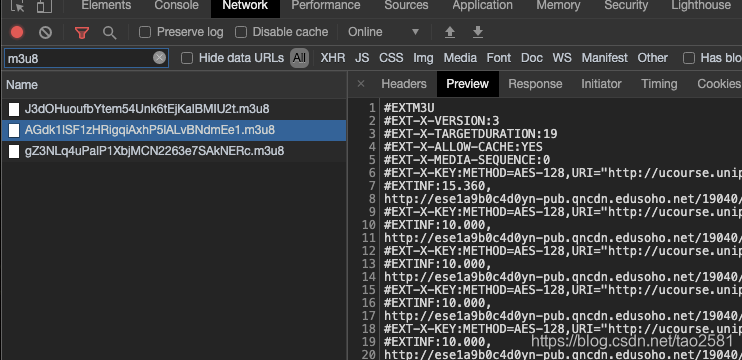The width and height of the screenshot is (742, 360).
Task: Filter requests by JS
Action: tap(362, 58)
